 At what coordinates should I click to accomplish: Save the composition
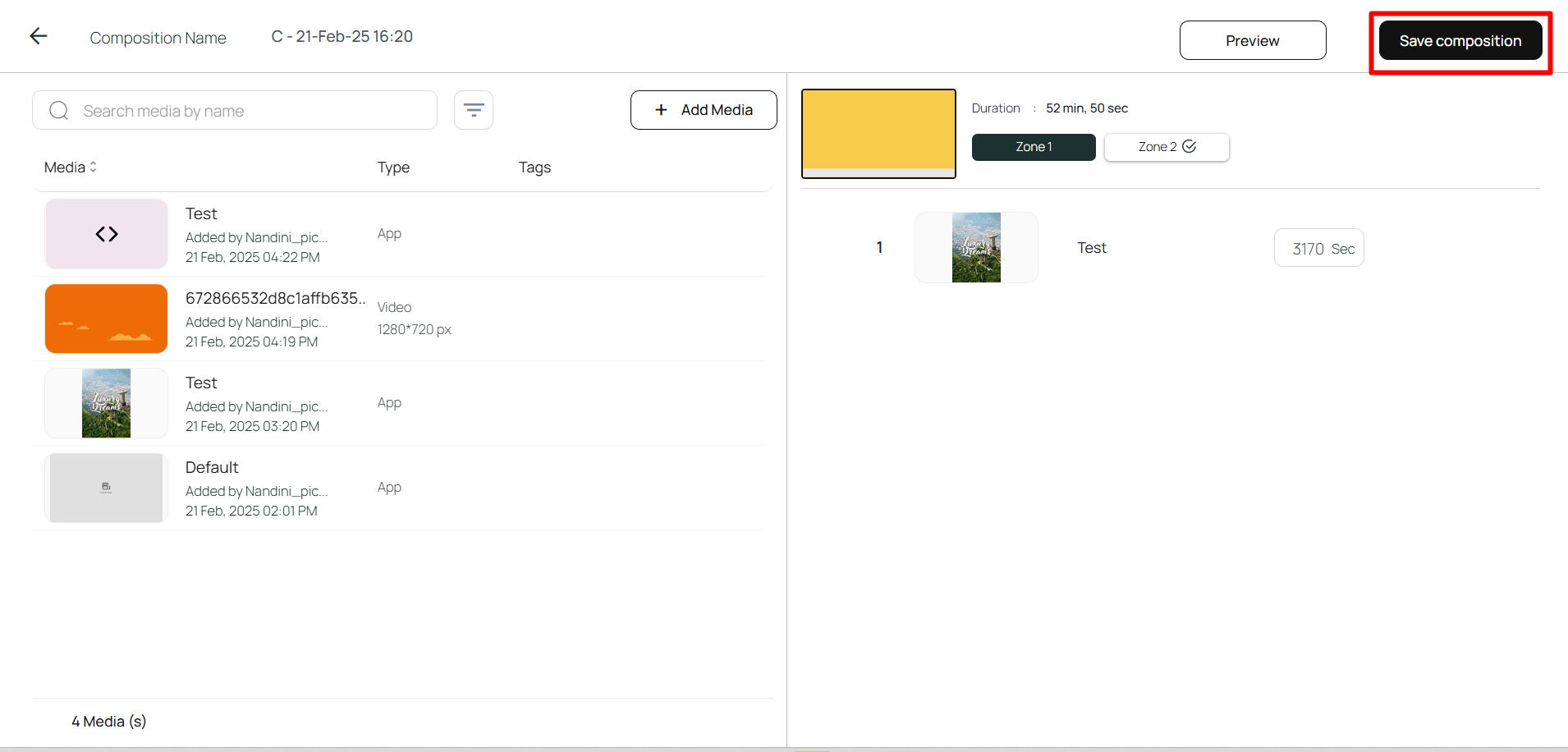tap(1460, 41)
